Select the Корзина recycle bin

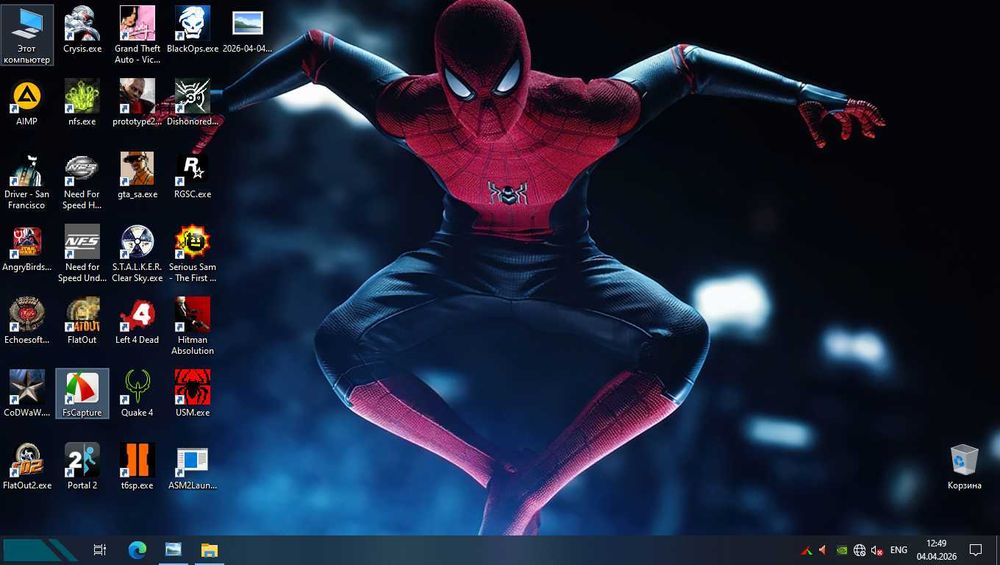tap(964, 466)
